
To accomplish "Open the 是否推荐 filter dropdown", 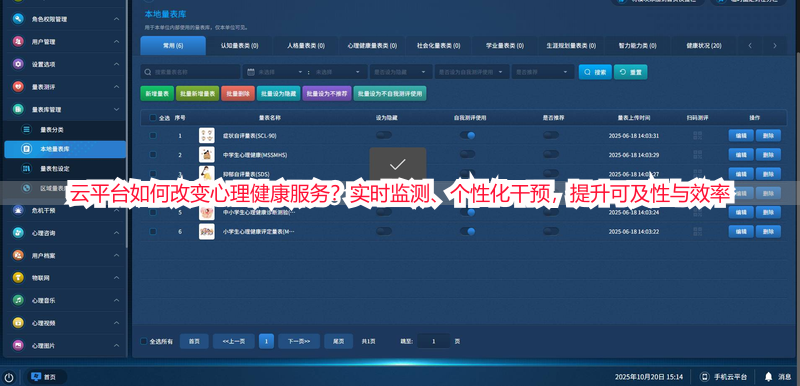I will [x=543, y=72].
